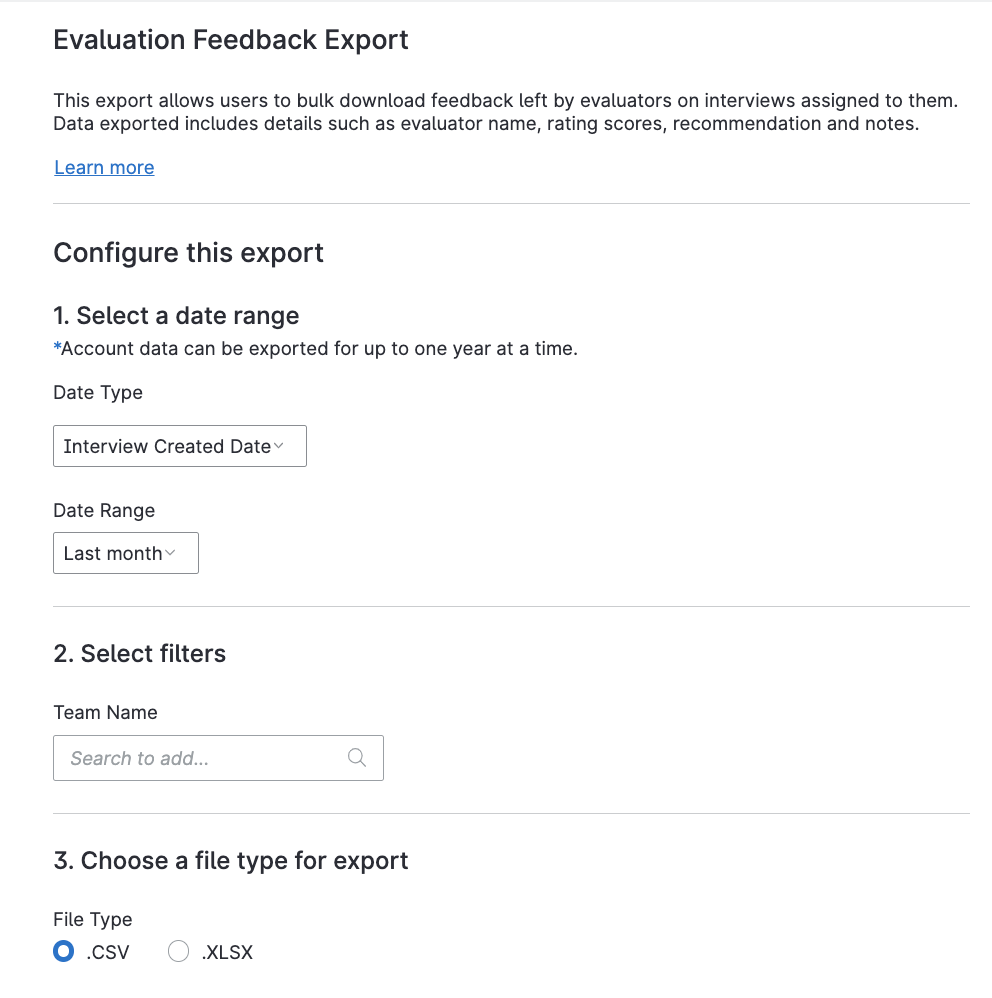Image resolution: width=992 pixels, height=998 pixels.
Task: Click the Configure this export heading
Action: pos(188,253)
